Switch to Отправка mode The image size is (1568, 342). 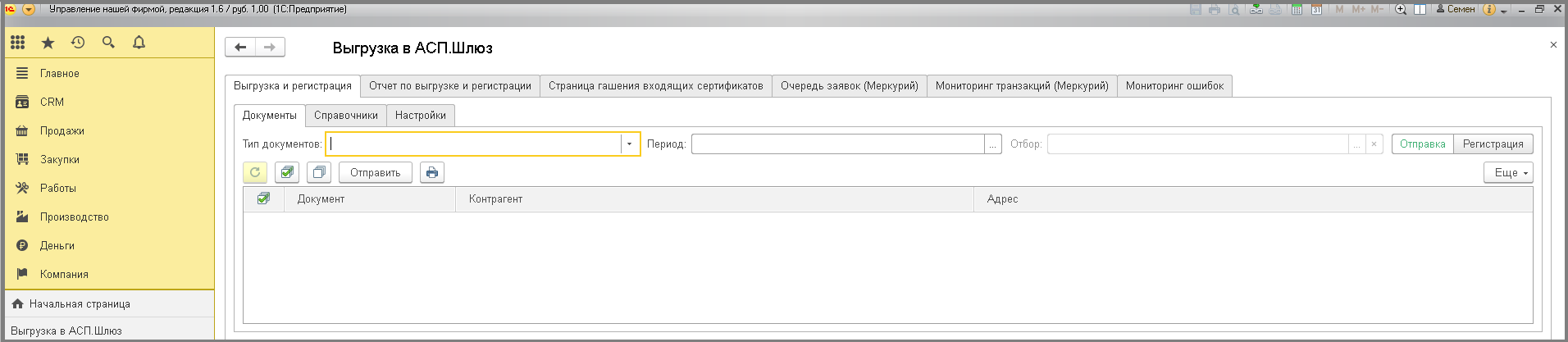click(x=1423, y=144)
